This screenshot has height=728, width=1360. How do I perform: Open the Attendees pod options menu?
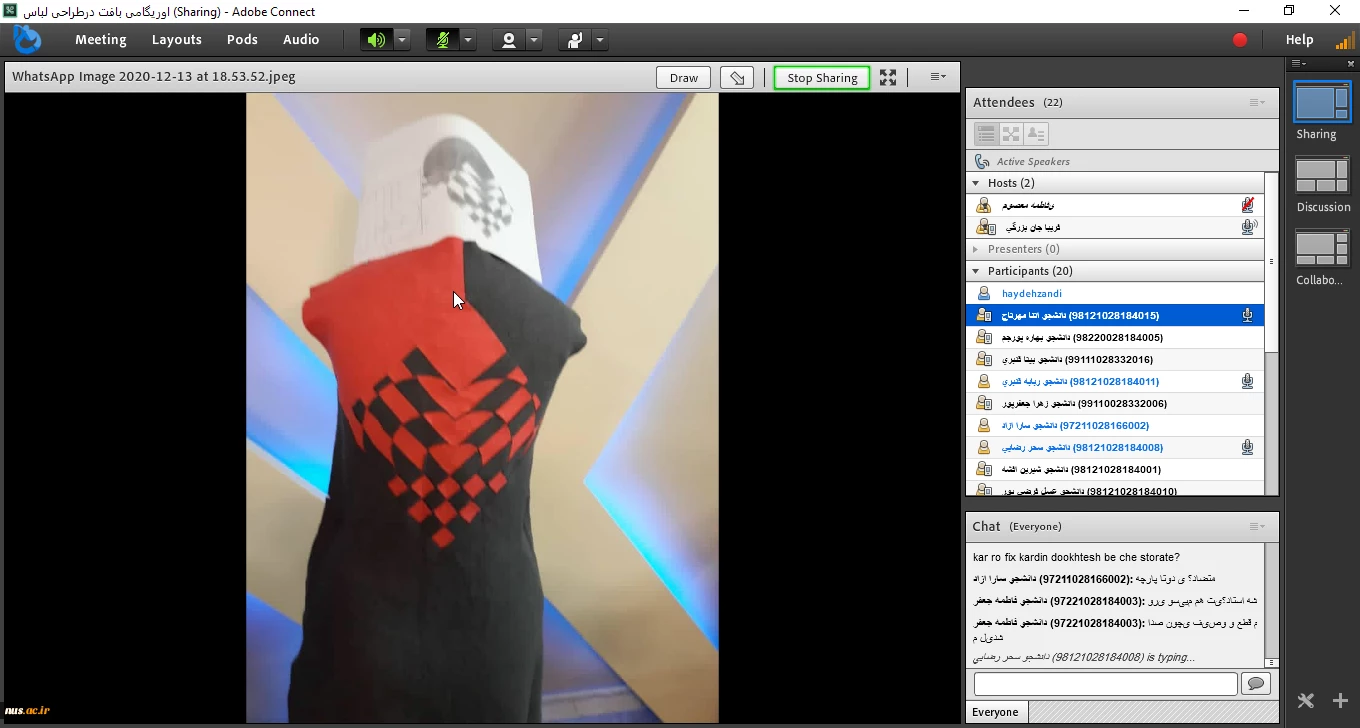[x=1257, y=103]
